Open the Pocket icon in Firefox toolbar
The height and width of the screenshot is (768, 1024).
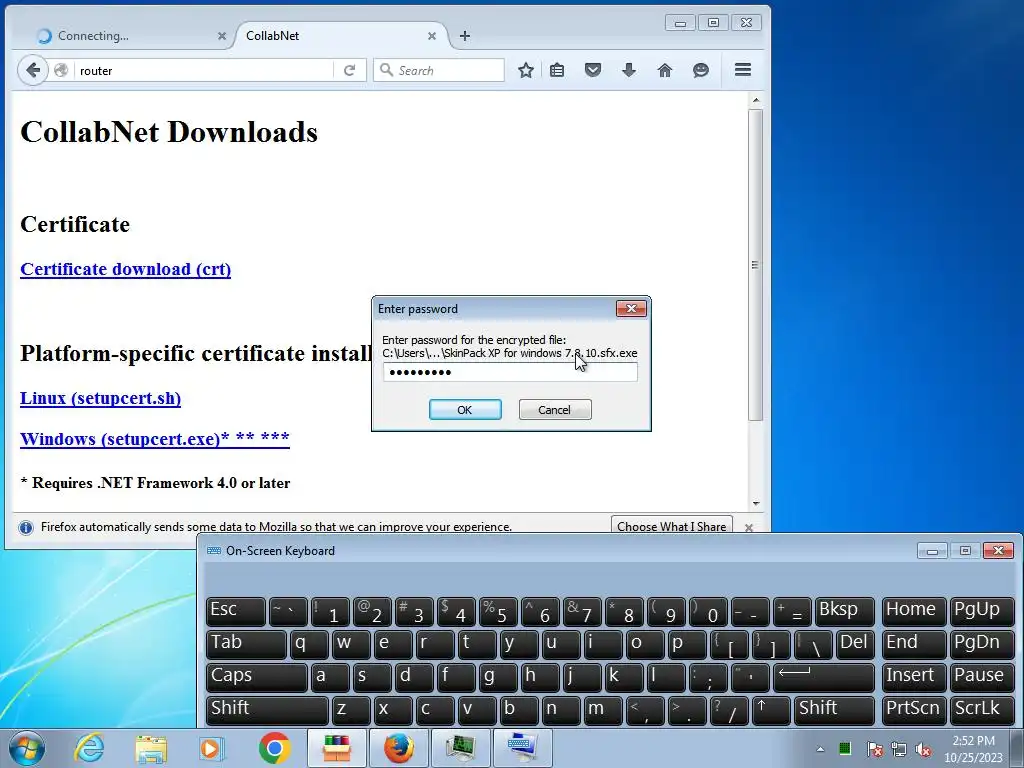coord(592,70)
